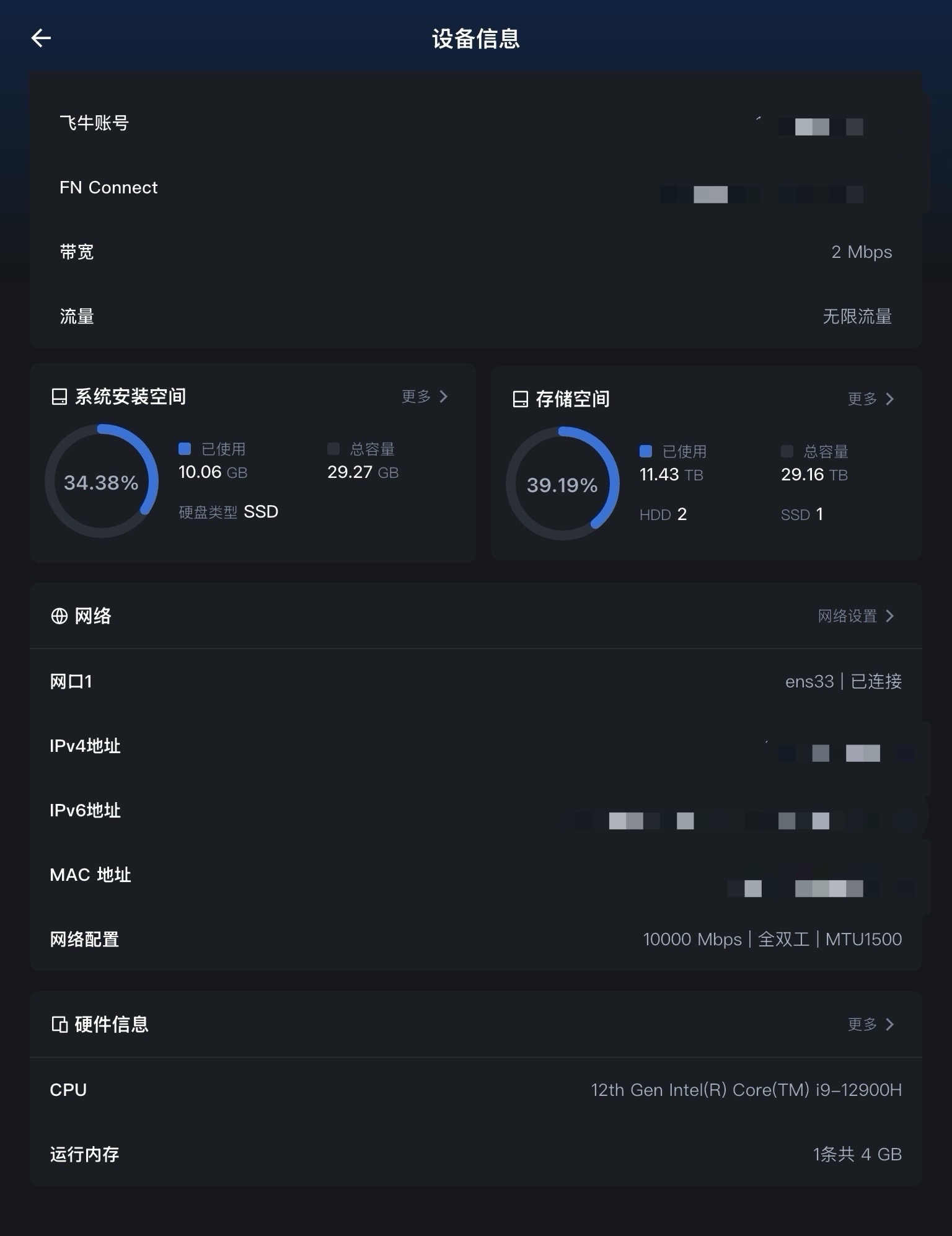Screen dimensions: 952x1236
Task: Click the 运行内存 4 GB row
Action: tap(475, 1154)
